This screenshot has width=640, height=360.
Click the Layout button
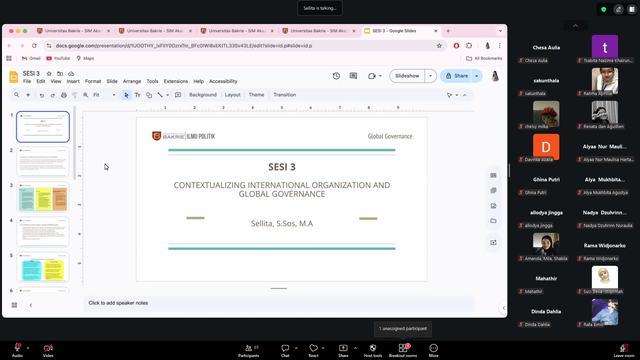233,95
